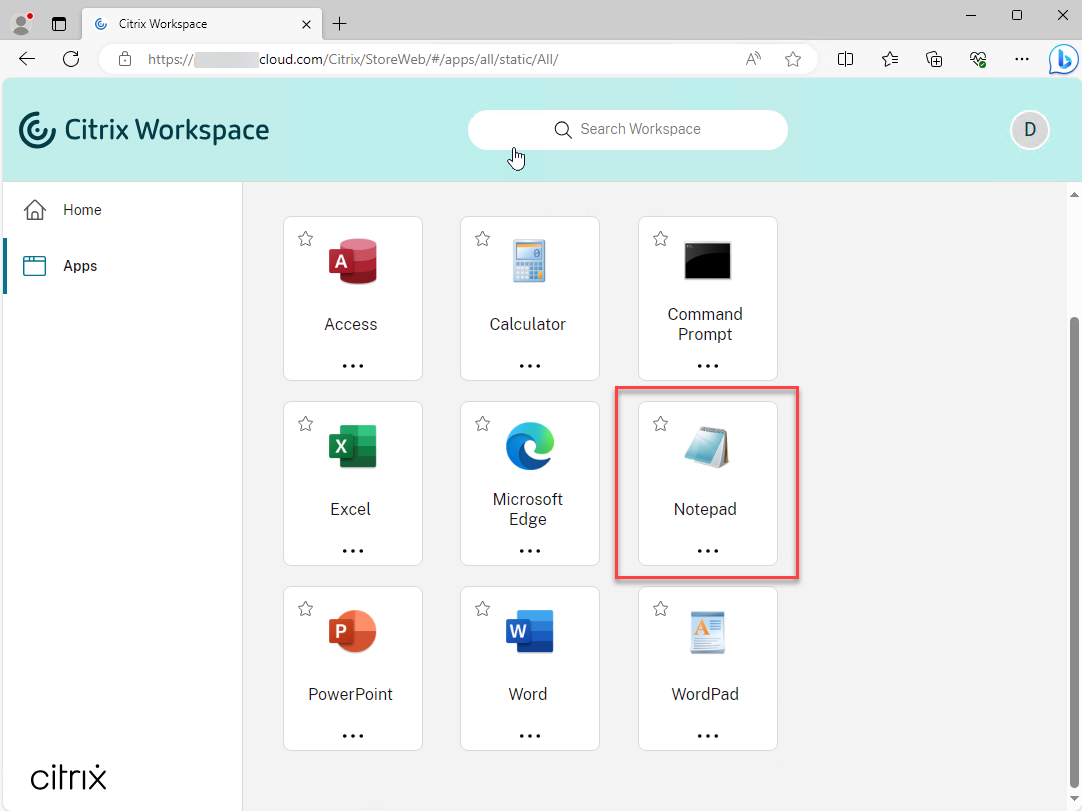Viewport: 1082px width, 811px height.
Task: Click the browser address bar URL
Action: click(x=353, y=59)
